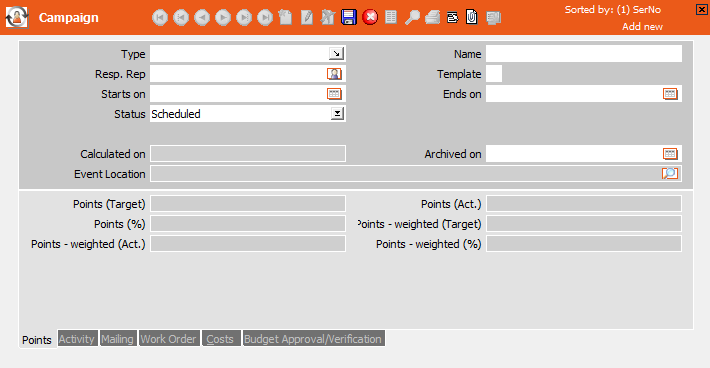The image size is (710, 368).
Task: Switch to the Costs tab
Action: 221,339
